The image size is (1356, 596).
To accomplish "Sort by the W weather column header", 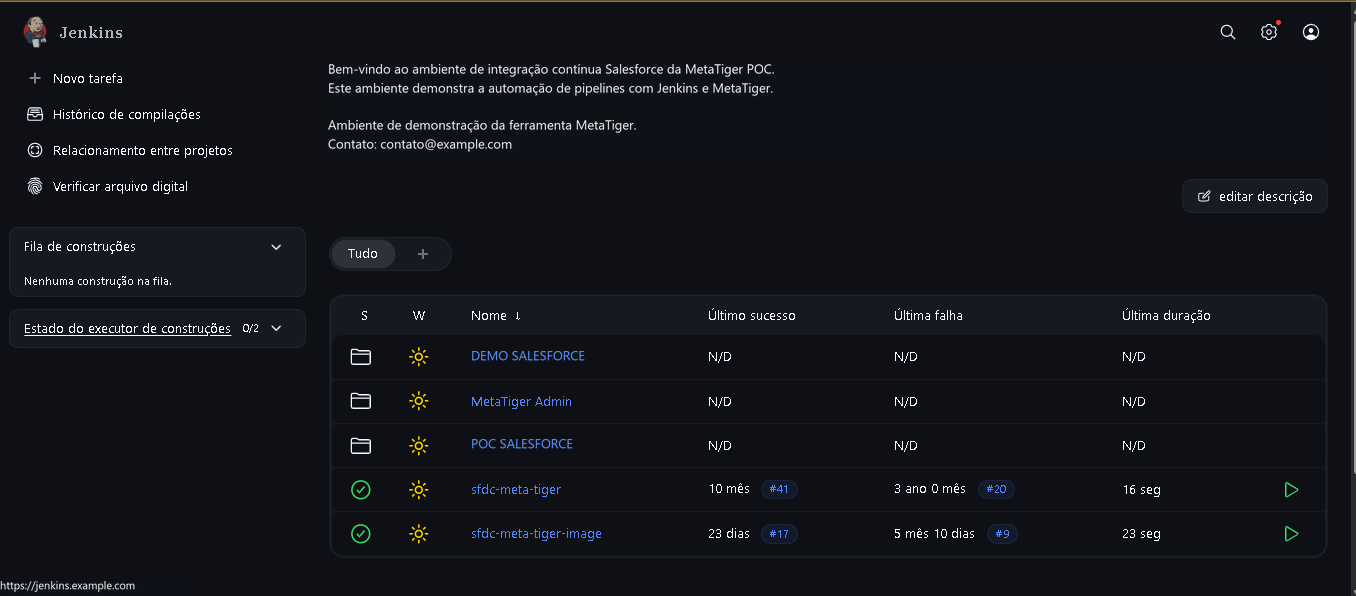I will click(x=419, y=316).
